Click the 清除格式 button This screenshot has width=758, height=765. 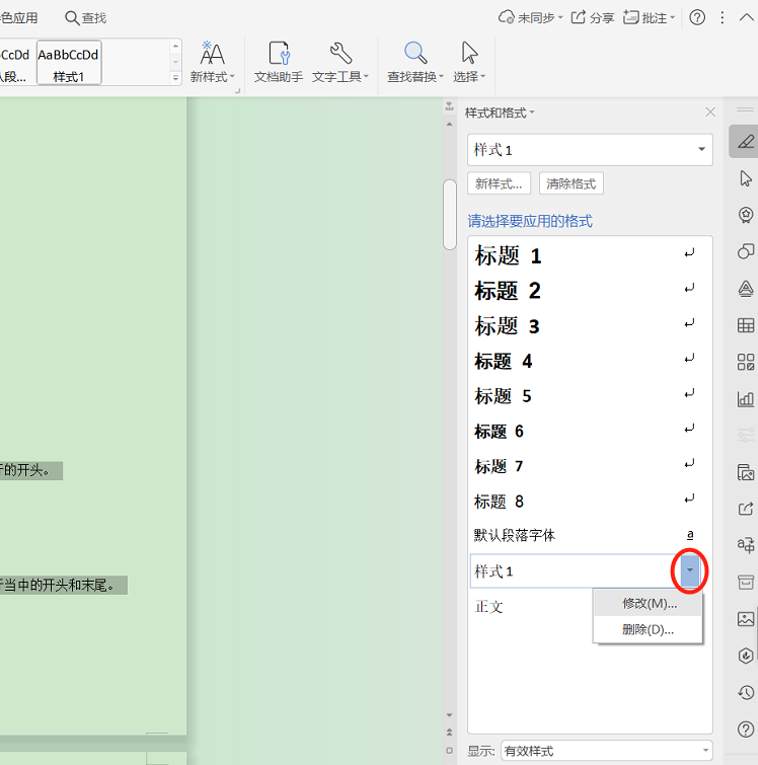571,183
